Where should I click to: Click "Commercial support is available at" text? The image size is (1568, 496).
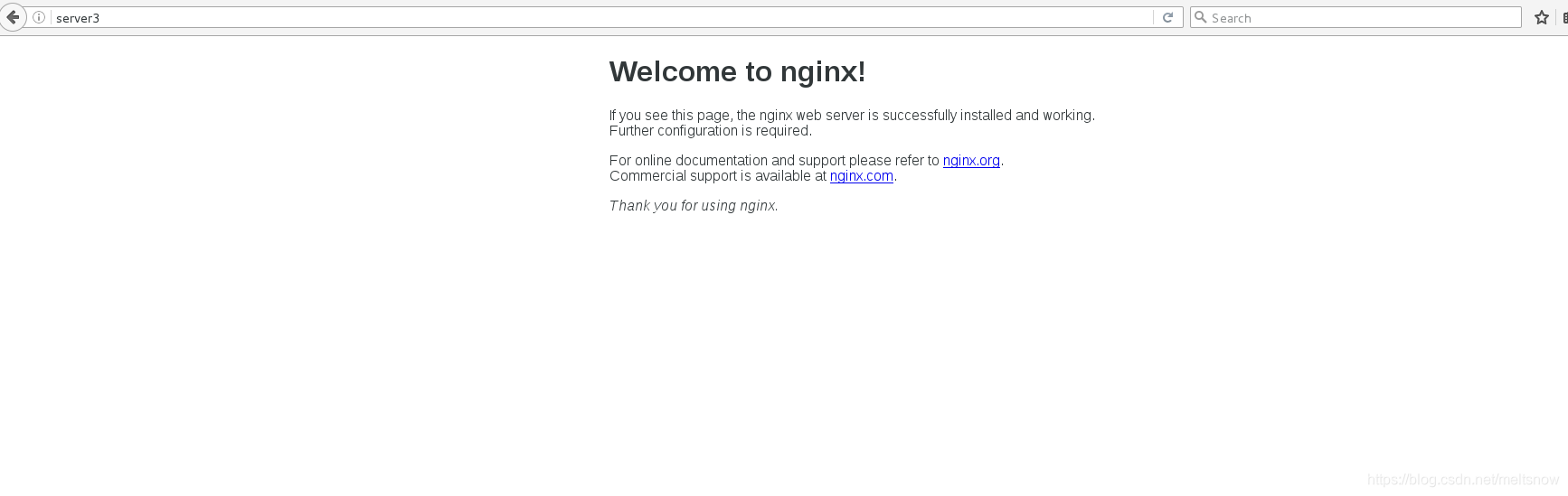click(718, 176)
